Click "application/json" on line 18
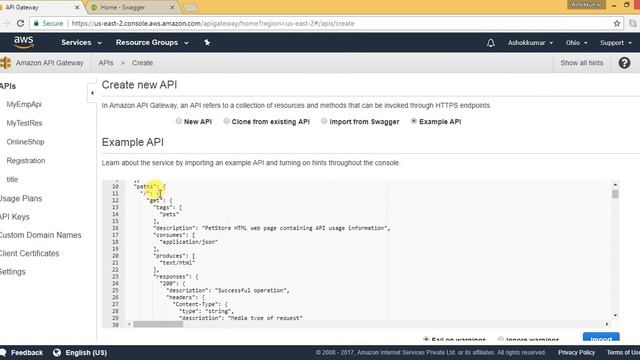 pyautogui.click(x=189, y=242)
